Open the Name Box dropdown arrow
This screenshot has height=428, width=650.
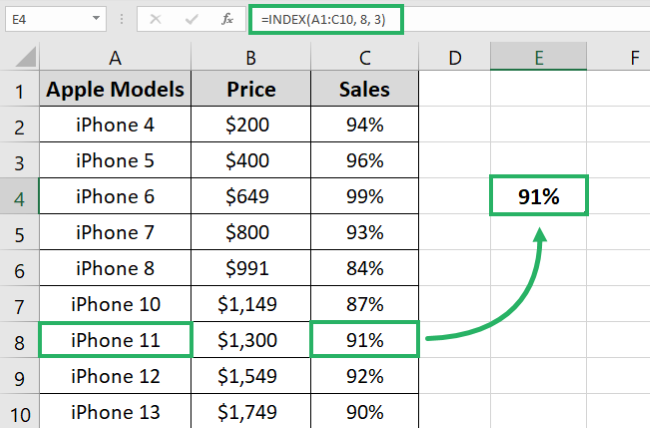coord(95,19)
